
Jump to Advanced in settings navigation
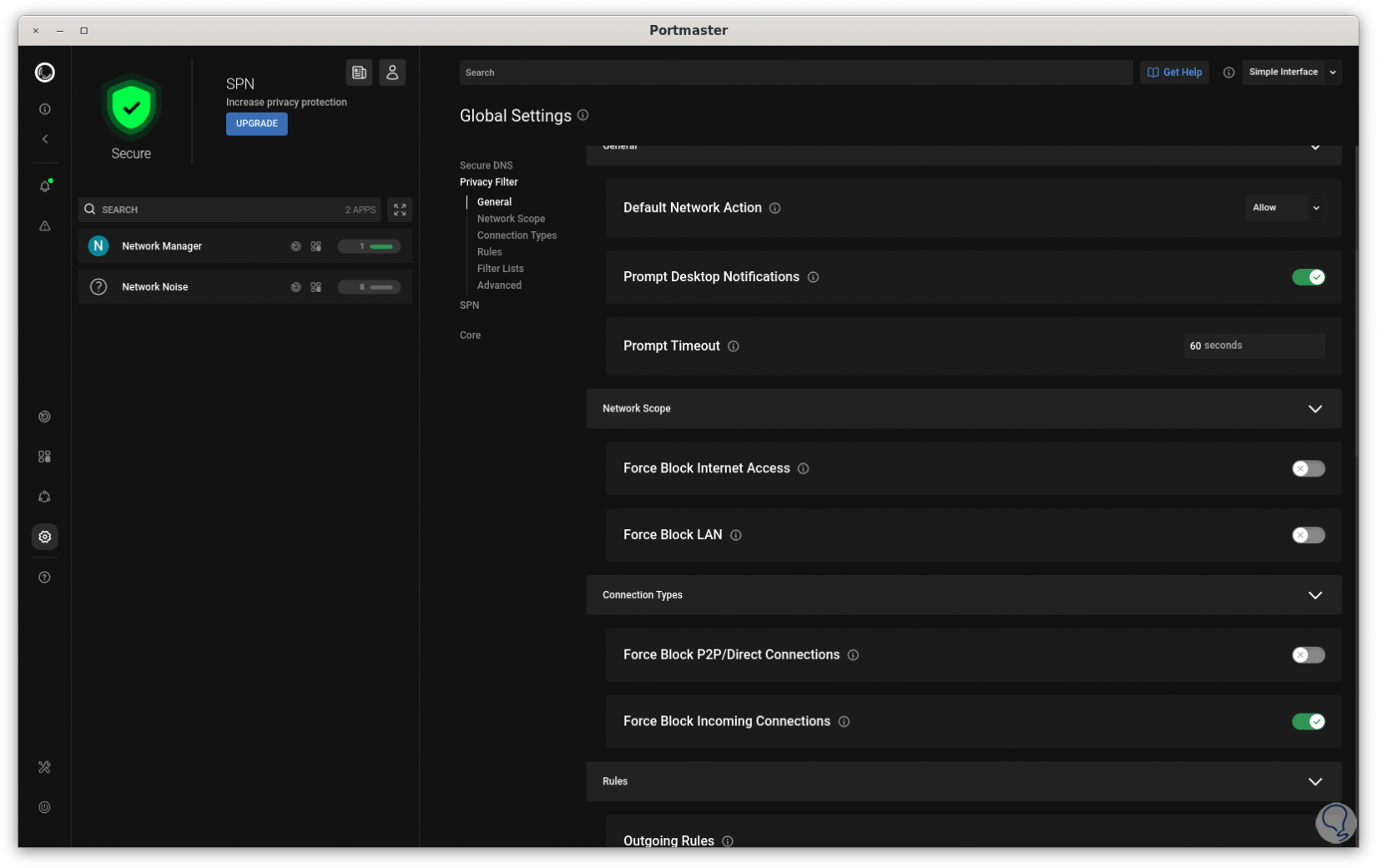(x=500, y=285)
